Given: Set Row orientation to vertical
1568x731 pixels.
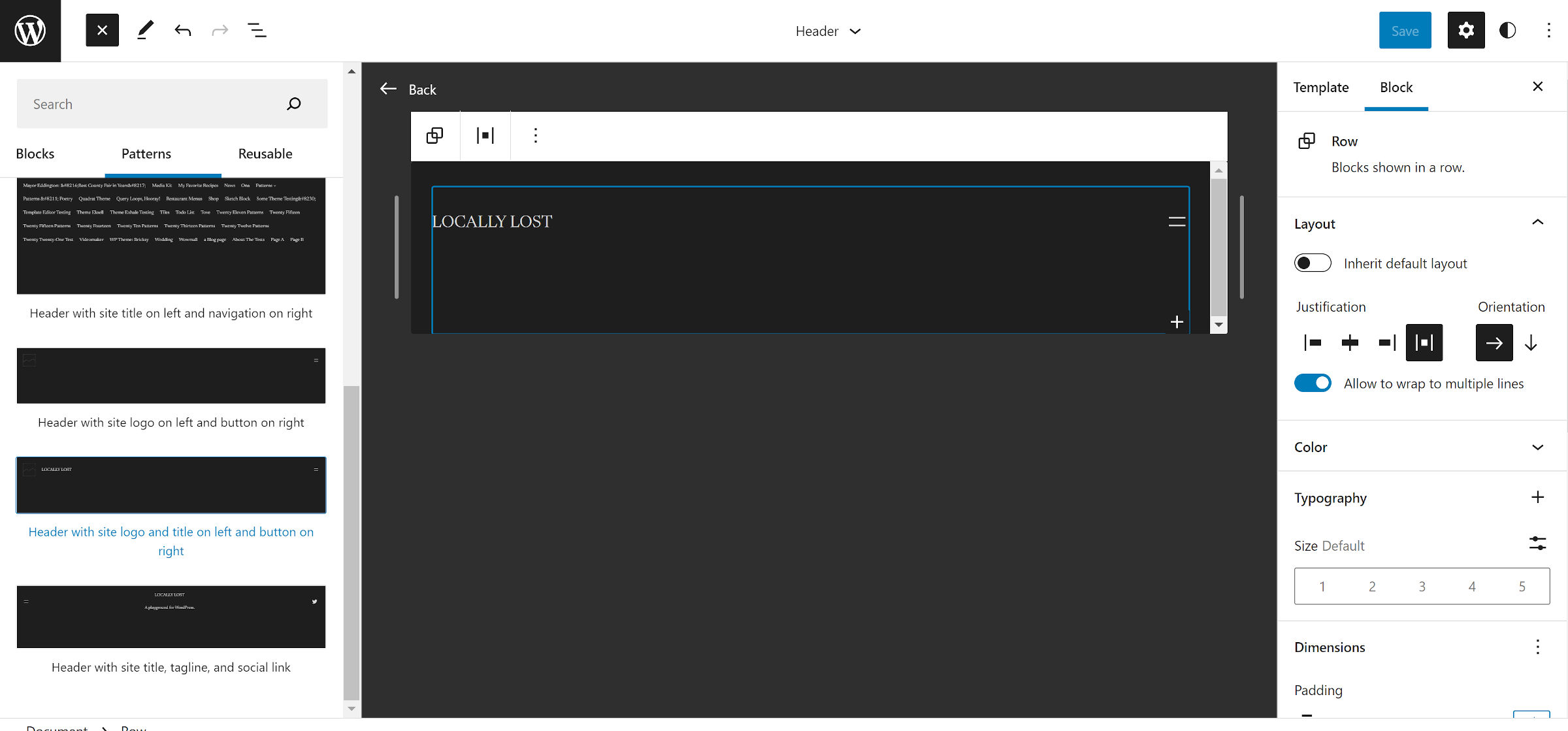Looking at the screenshot, I should coord(1531,342).
